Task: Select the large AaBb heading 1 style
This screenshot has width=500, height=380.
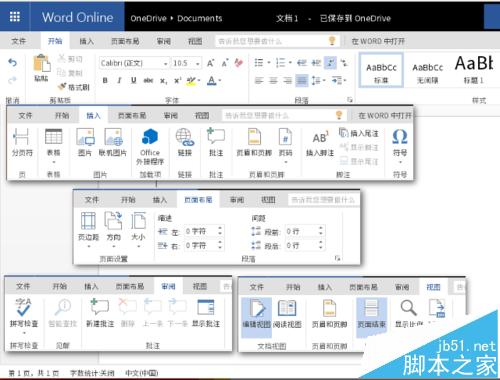Action: click(x=473, y=69)
